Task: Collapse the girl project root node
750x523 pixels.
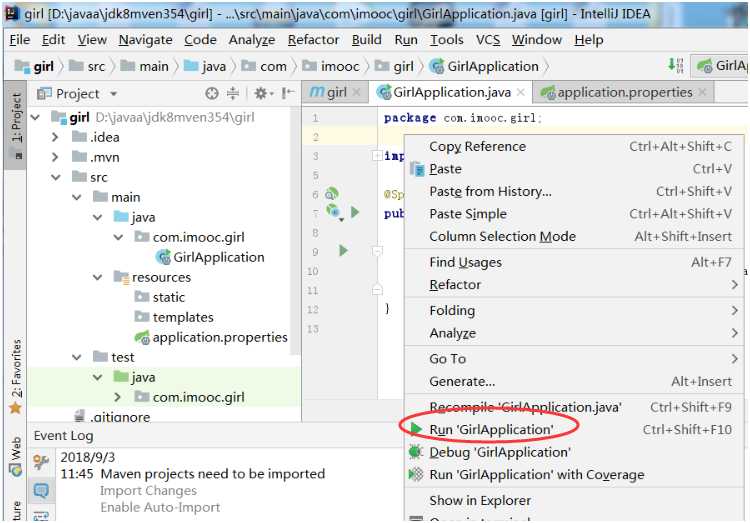Action: pyautogui.click(x=35, y=117)
